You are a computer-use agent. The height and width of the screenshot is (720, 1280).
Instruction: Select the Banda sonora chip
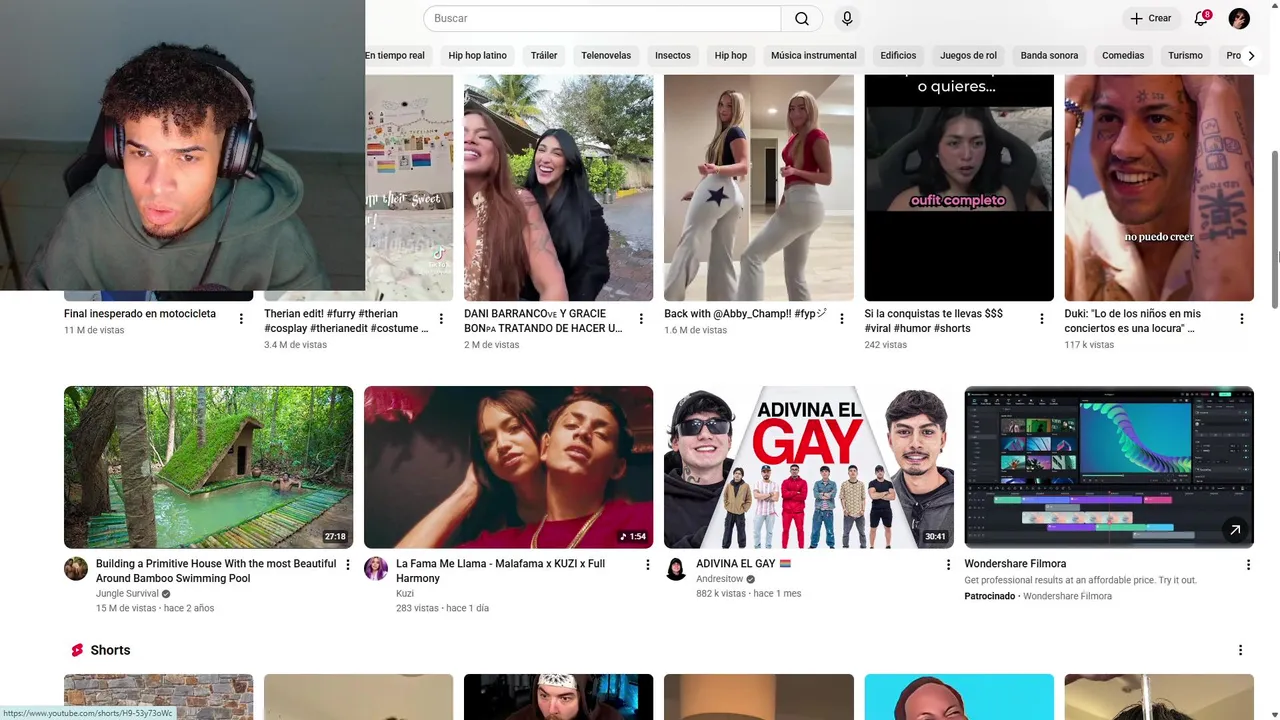(x=1049, y=55)
